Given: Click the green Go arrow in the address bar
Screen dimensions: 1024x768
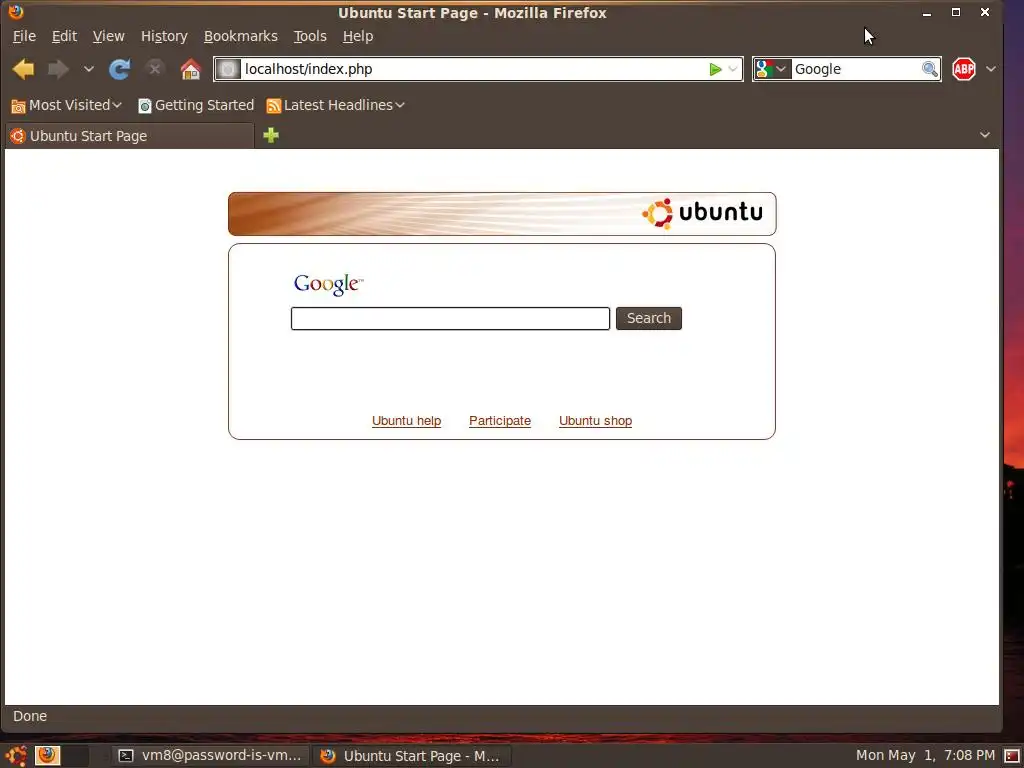Looking at the screenshot, I should pyautogui.click(x=716, y=69).
